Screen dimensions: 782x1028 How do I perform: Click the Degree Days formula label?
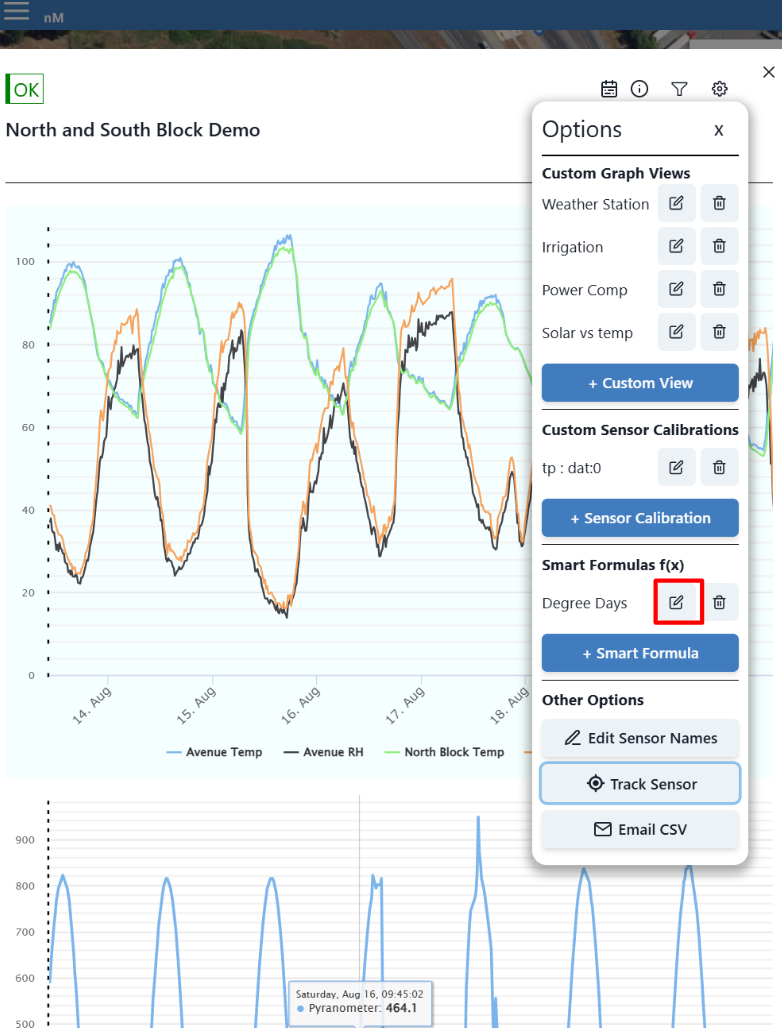pyautogui.click(x=585, y=603)
